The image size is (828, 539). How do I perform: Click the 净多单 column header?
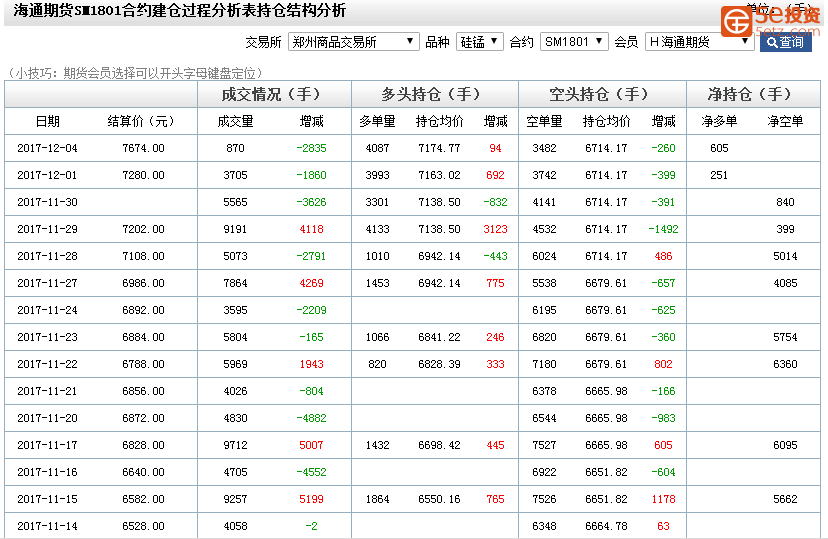tap(719, 121)
